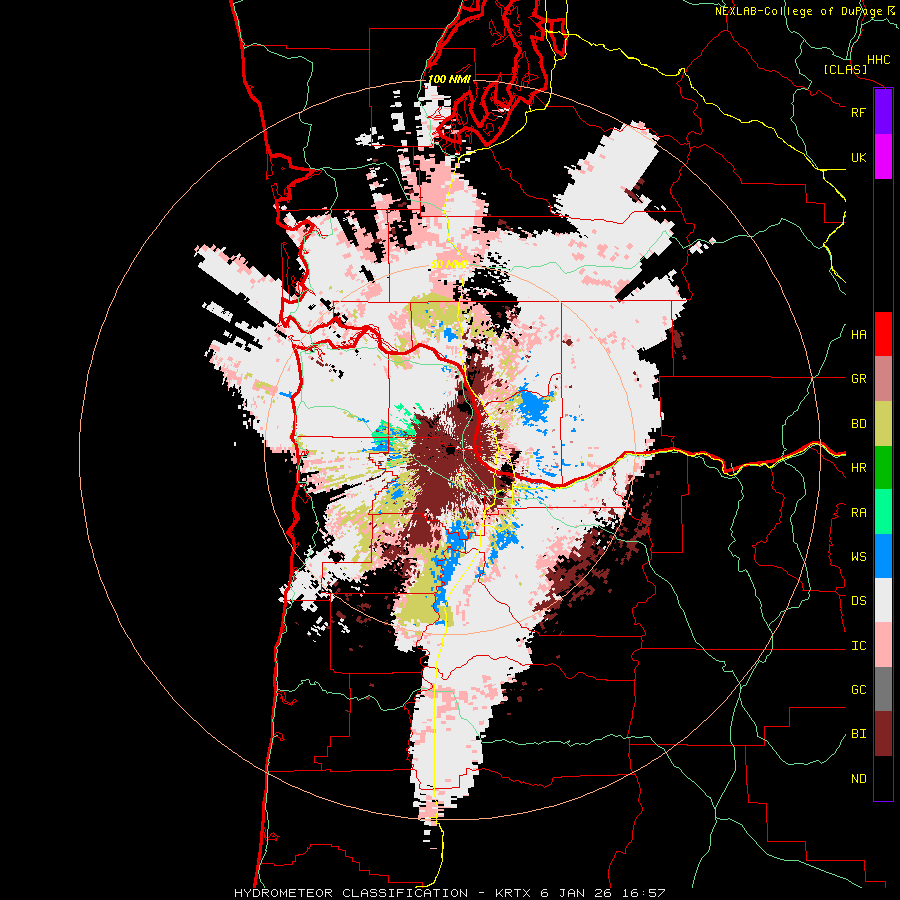Screen dimensions: 900x900
Task: Select the WS blue legend swatch
Action: (x=883, y=556)
